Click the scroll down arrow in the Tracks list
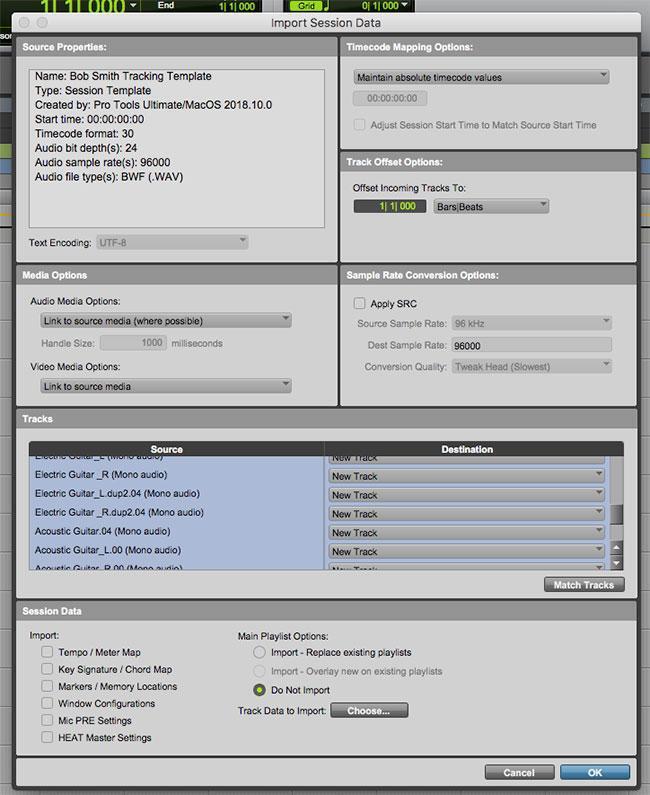The image size is (650, 795). coord(617,565)
